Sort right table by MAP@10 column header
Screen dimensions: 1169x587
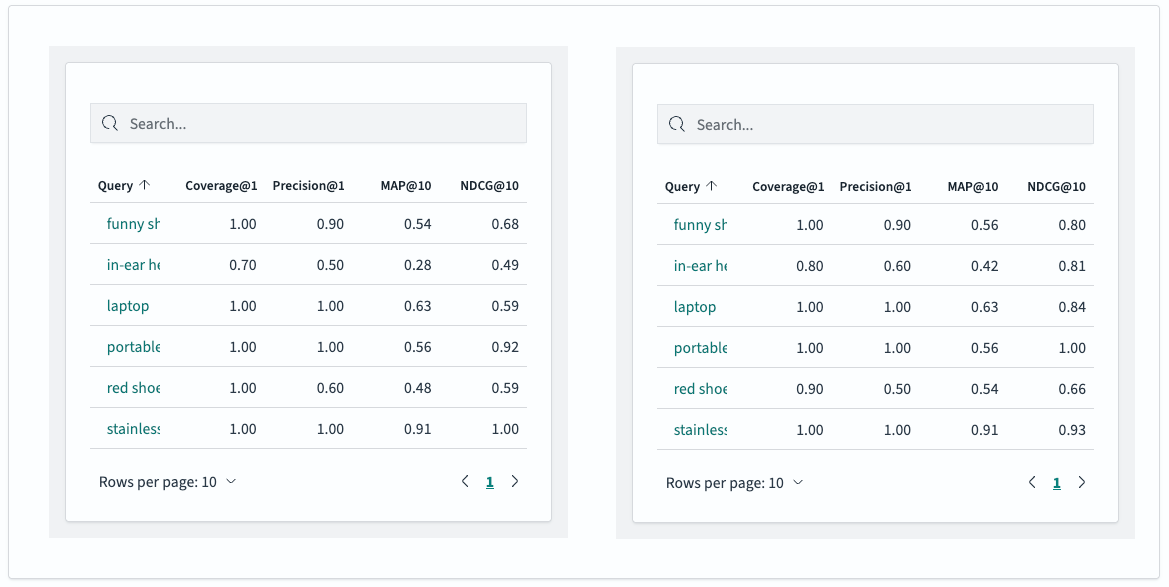point(973,186)
